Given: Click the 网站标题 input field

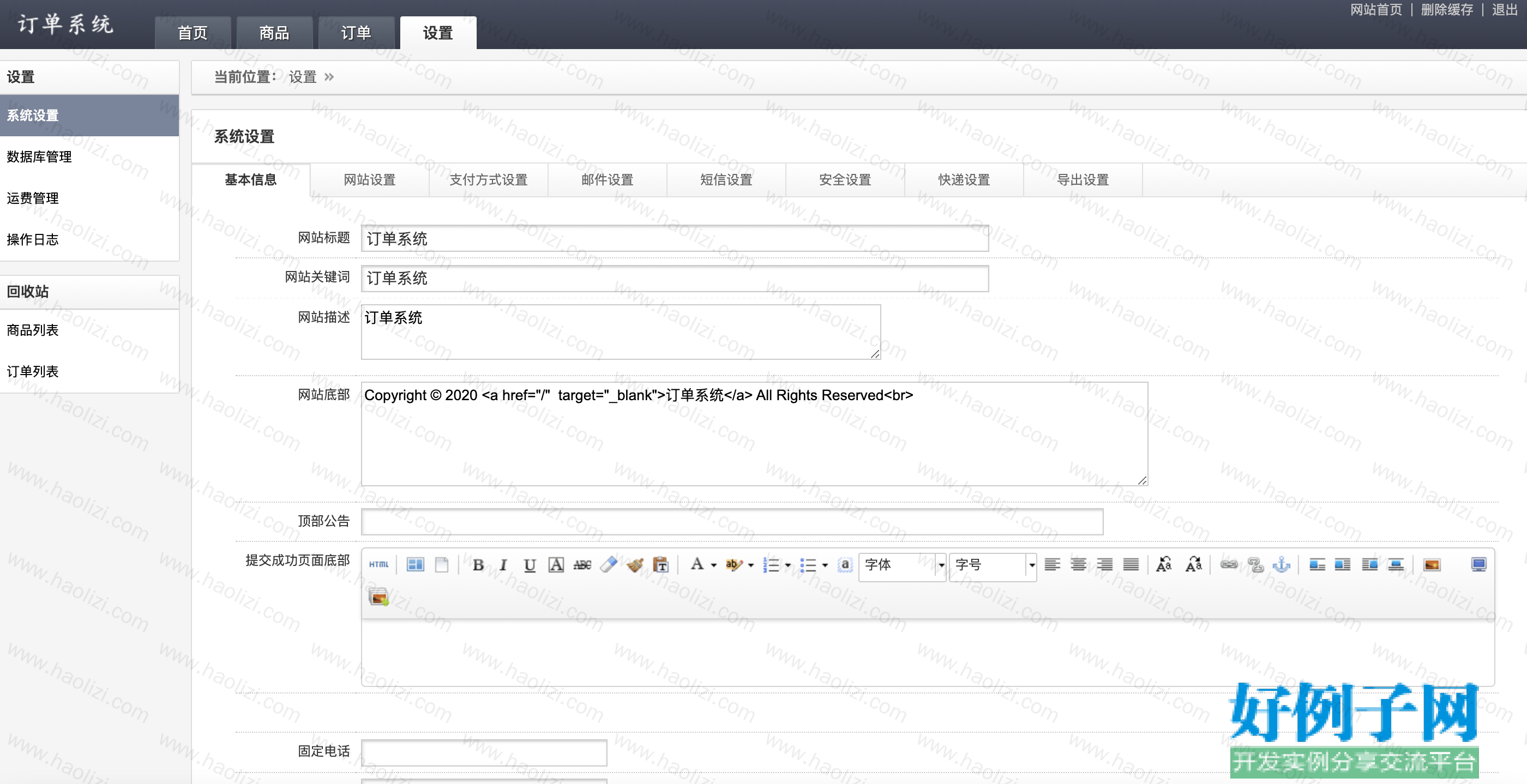Looking at the screenshot, I should 675,239.
